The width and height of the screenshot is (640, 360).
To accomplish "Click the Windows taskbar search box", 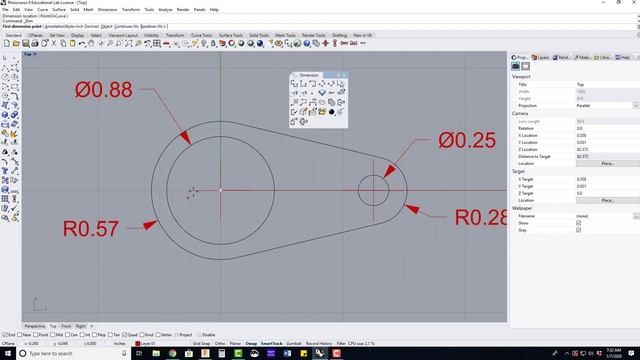I will click(x=73, y=353).
